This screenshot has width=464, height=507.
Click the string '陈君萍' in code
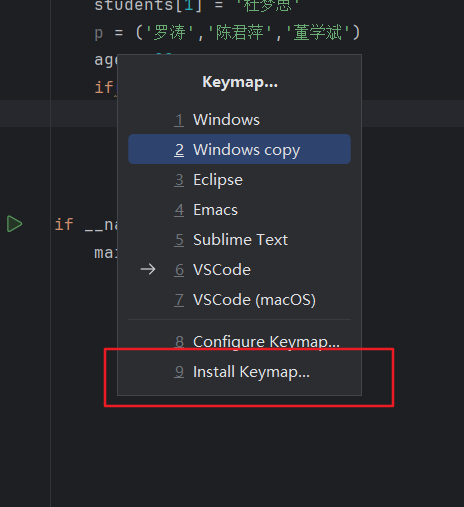[x=240, y=33]
